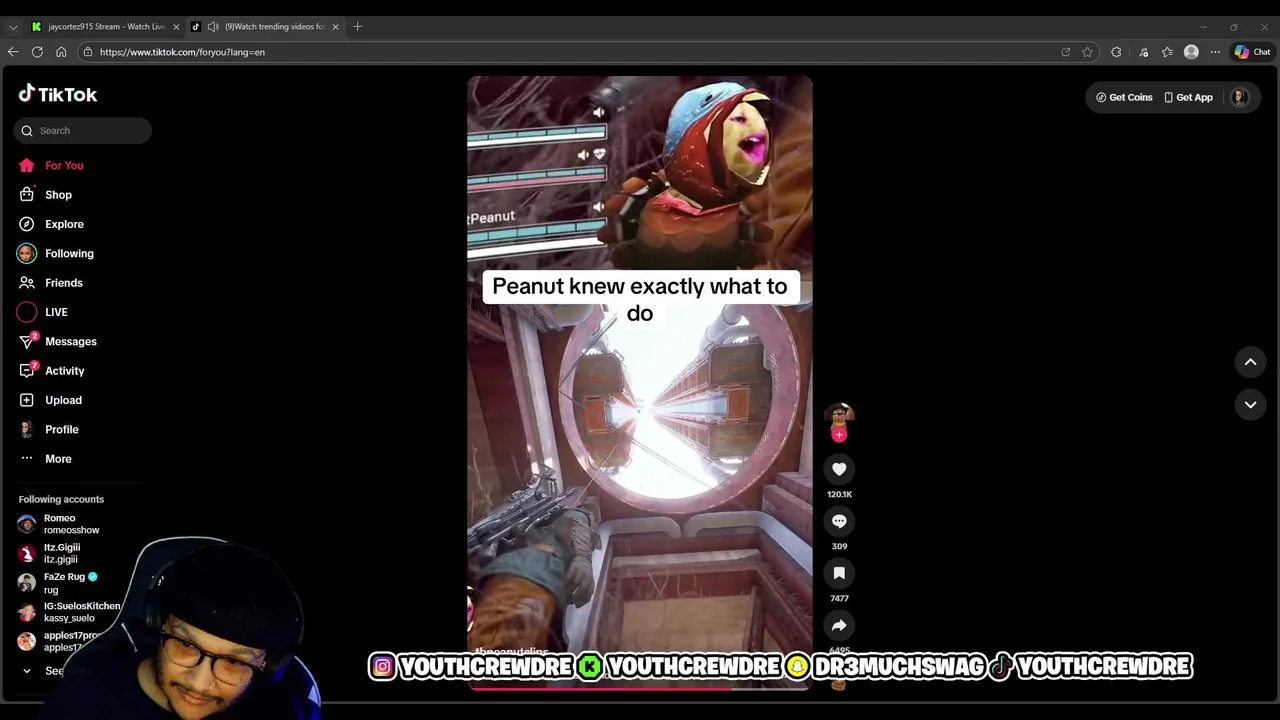Open the Shop page

45,195
